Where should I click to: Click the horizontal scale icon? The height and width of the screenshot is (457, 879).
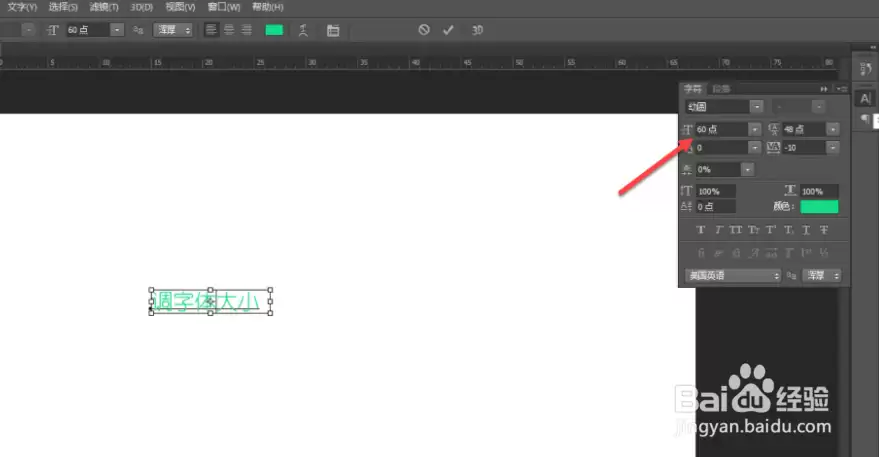(x=790, y=191)
